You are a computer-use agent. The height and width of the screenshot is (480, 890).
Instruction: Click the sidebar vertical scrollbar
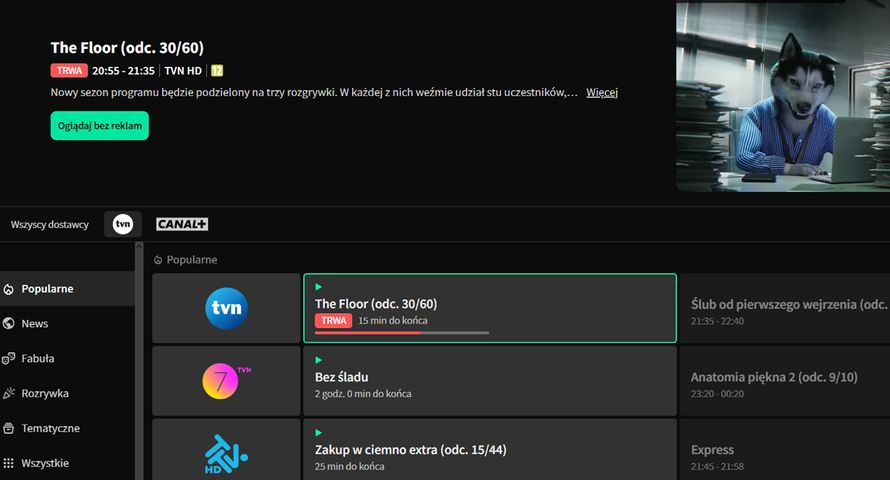pos(139,361)
